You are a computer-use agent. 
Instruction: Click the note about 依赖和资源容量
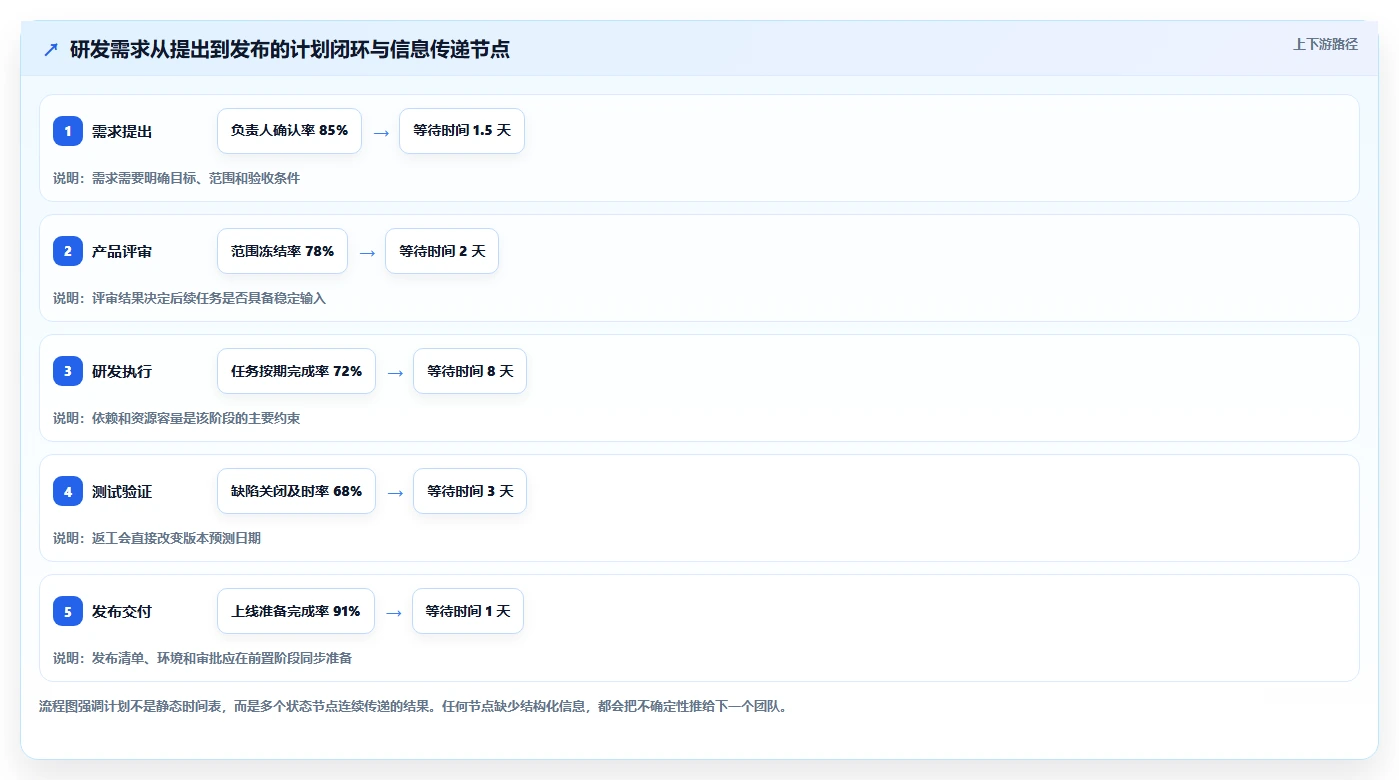[176, 418]
